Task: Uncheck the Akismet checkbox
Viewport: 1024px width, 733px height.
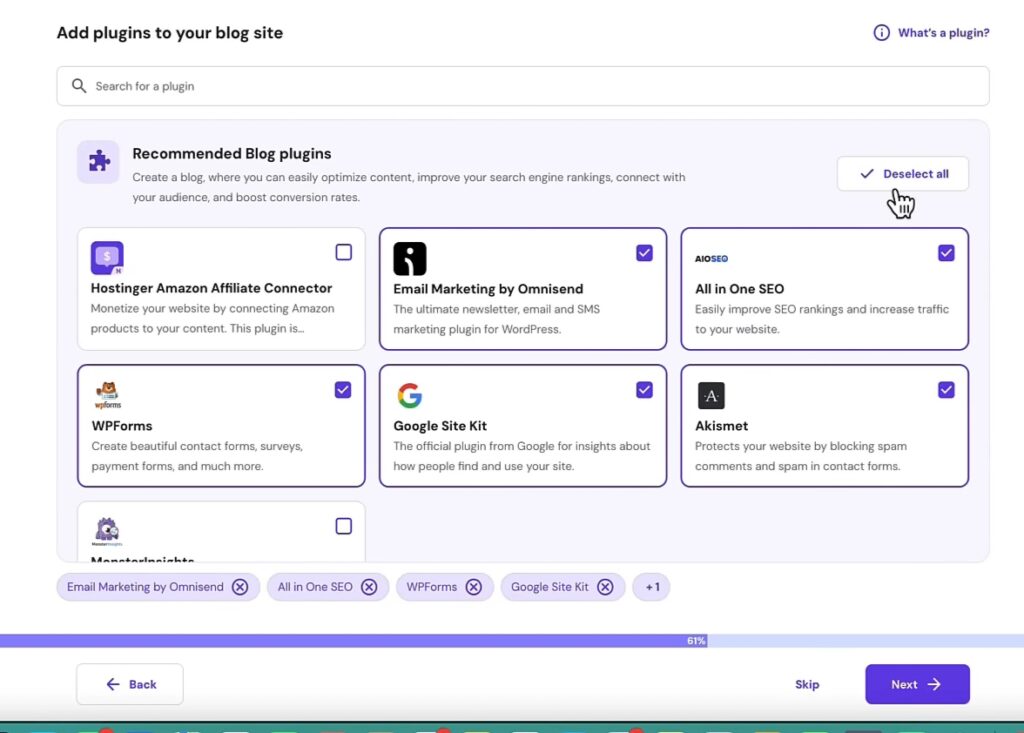Action: [946, 390]
